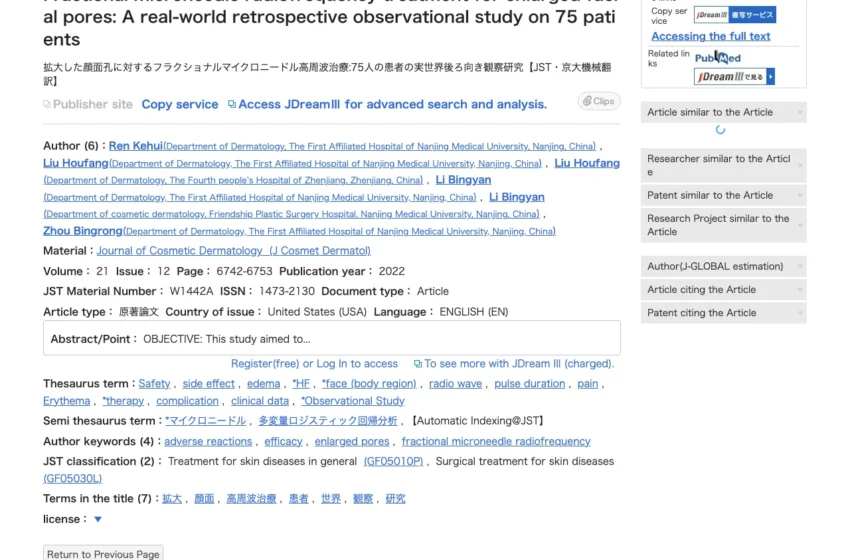Click the Abstract/Point preview box
Screen dimensions: 850x560
[x=332, y=338]
